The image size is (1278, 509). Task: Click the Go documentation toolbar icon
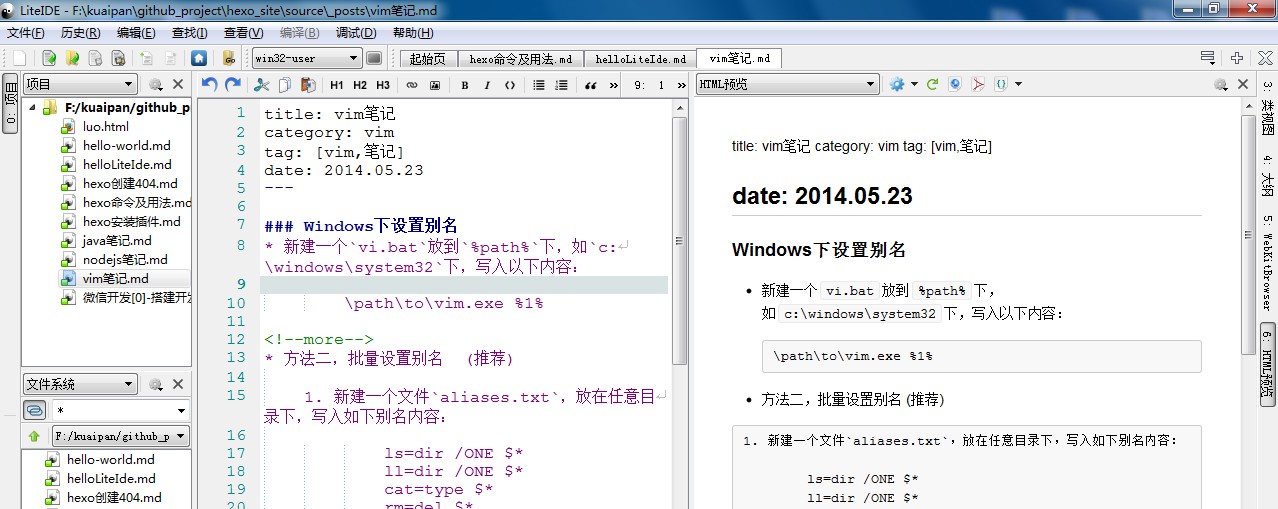click(229, 58)
